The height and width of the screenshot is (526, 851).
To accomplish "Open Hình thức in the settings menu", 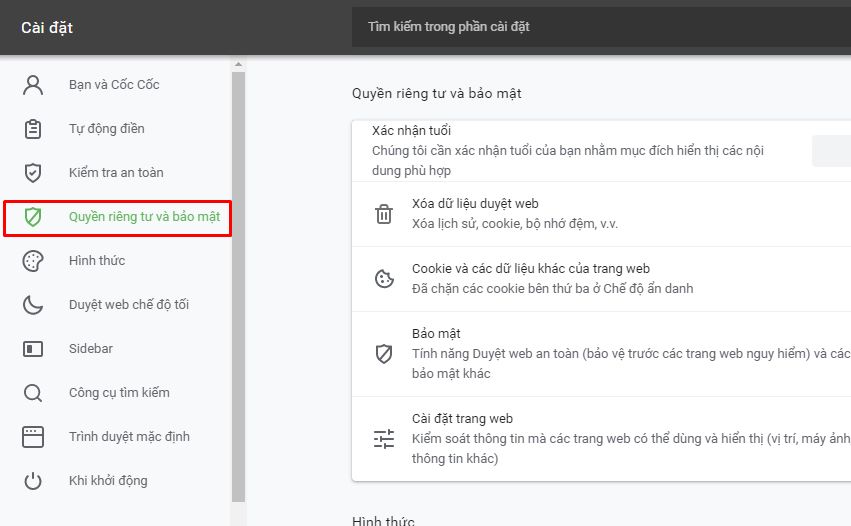I will click(x=97, y=261).
